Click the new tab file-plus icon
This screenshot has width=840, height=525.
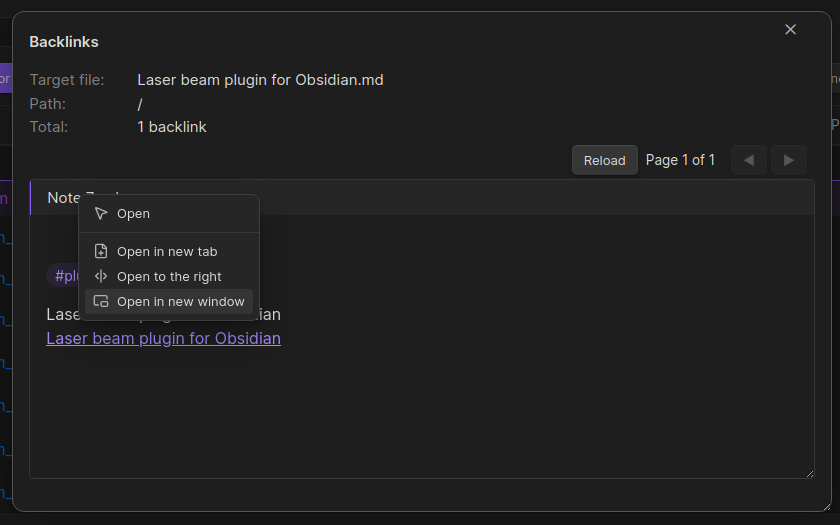click(x=101, y=251)
